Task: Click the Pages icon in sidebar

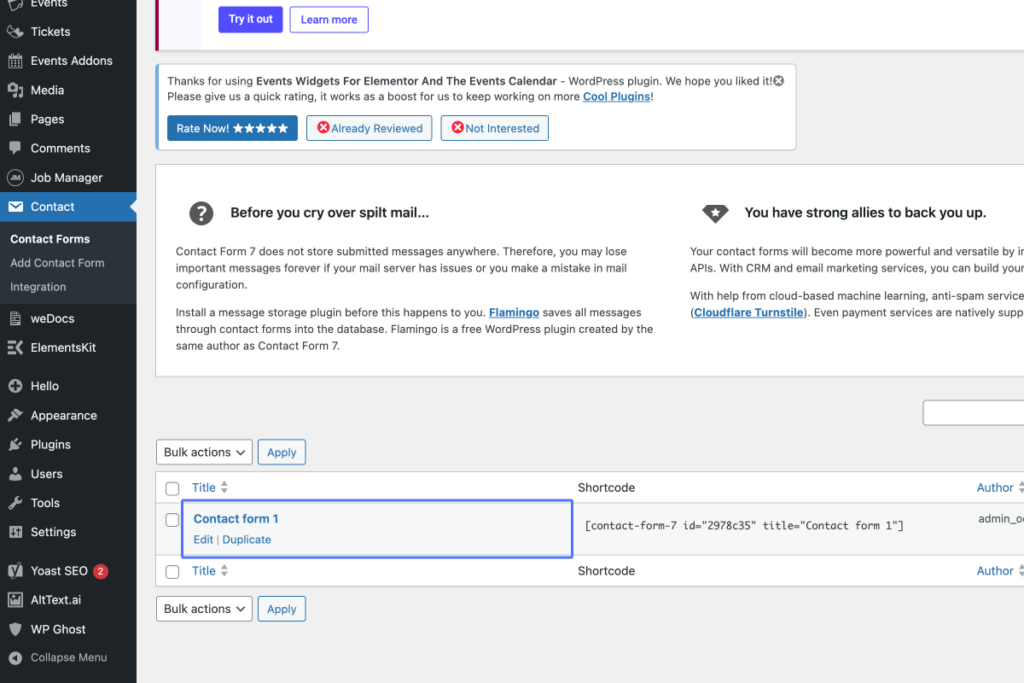Action: coord(15,119)
